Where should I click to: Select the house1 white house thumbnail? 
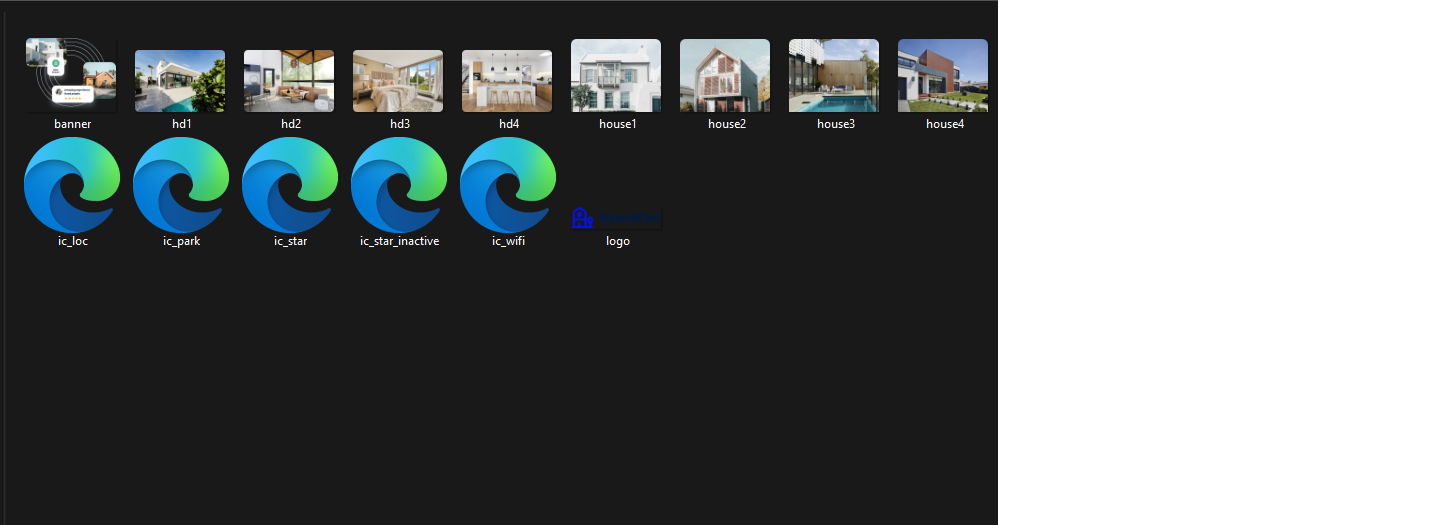[616, 76]
